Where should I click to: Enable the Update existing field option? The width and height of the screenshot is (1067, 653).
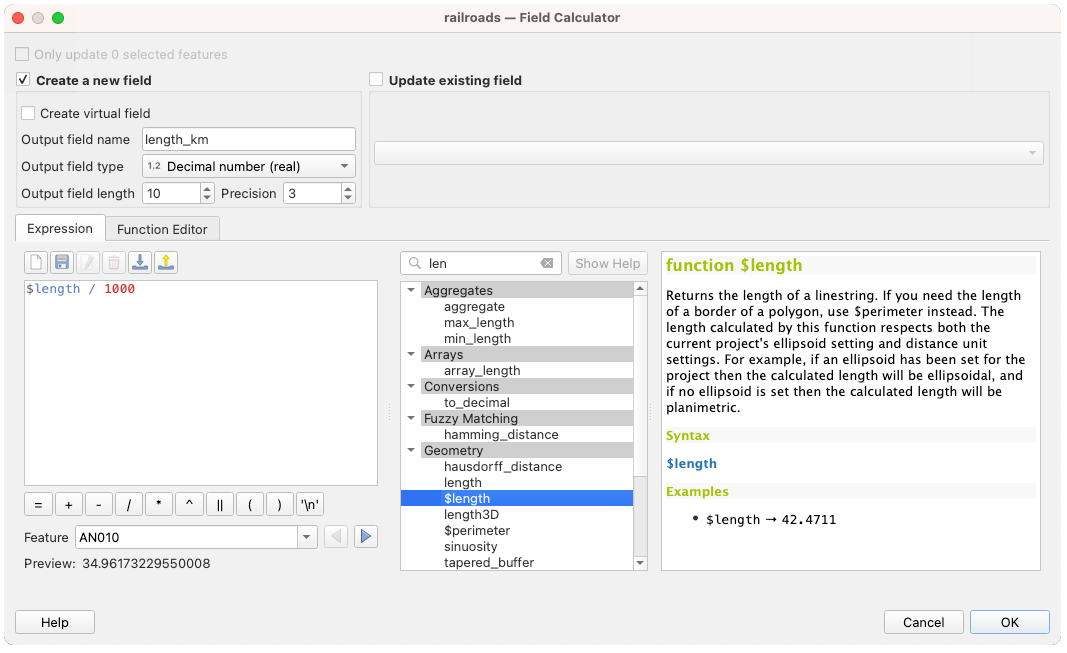point(376,80)
